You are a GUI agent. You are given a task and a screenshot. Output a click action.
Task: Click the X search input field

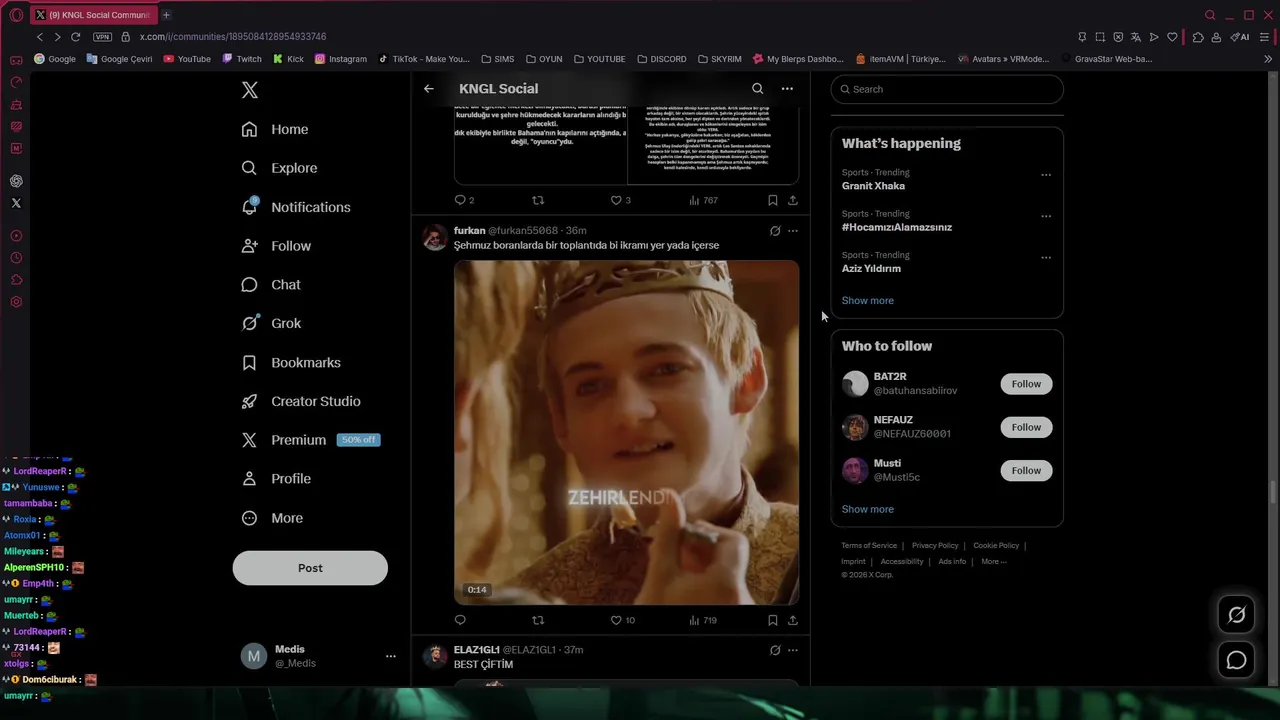click(947, 89)
